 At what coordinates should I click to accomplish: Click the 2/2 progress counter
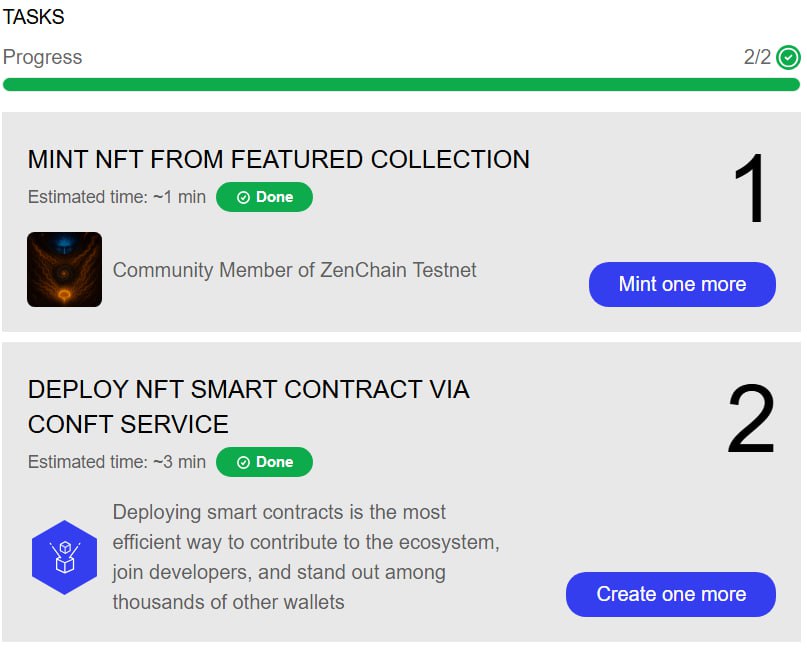pos(757,57)
